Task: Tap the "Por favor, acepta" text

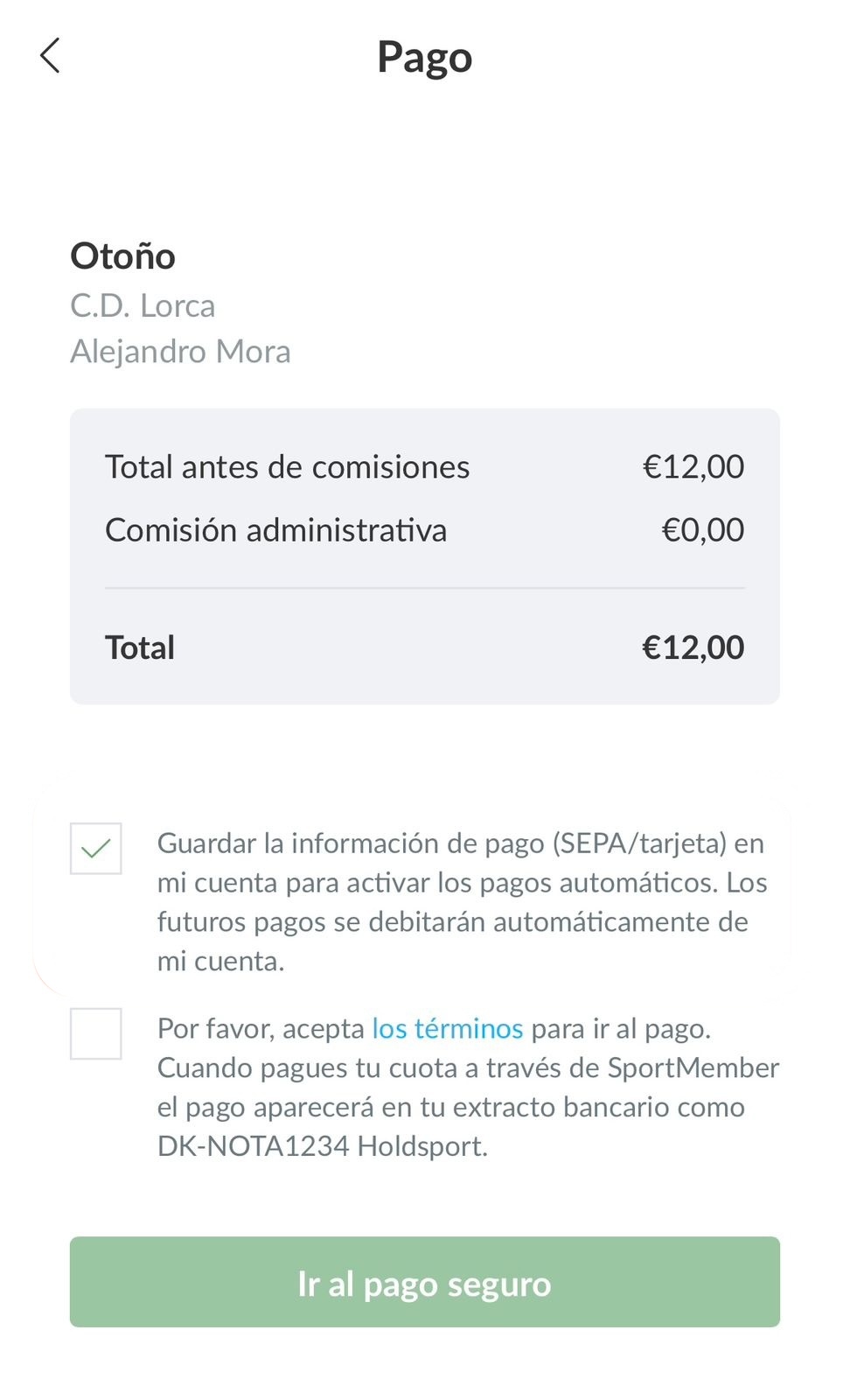Action: click(261, 1029)
